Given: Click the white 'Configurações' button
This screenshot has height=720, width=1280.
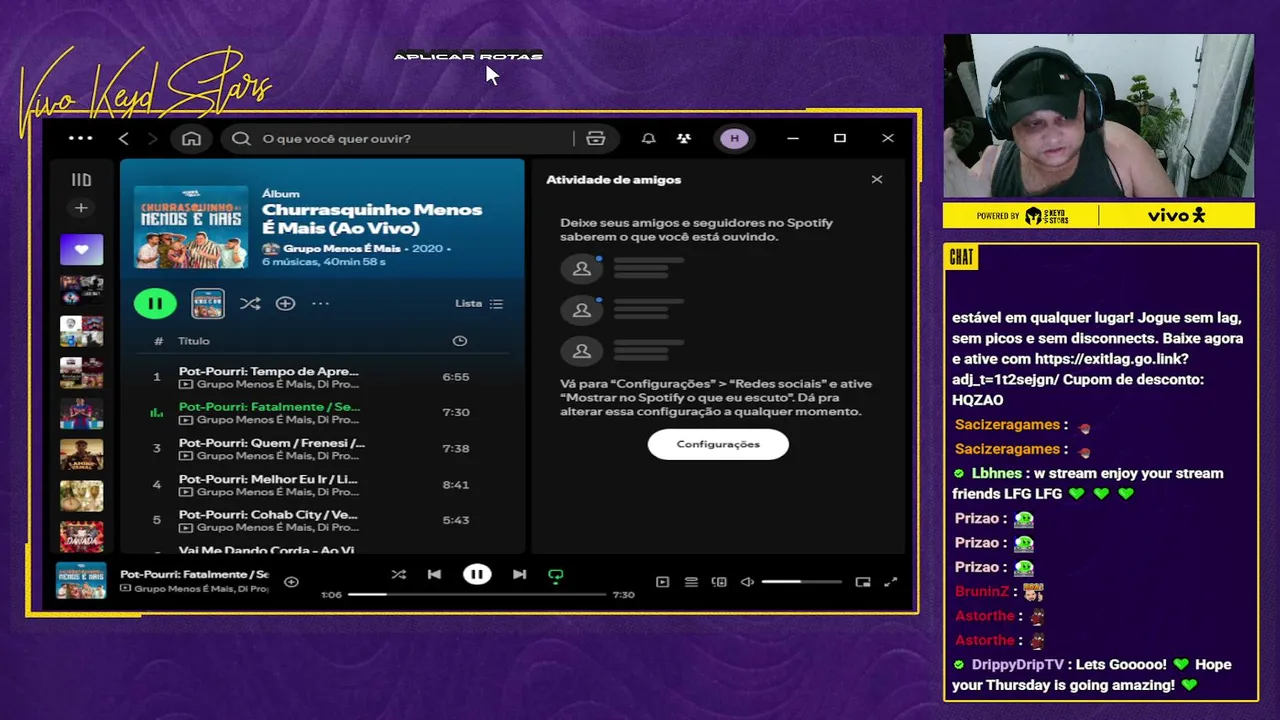Looking at the screenshot, I should click(718, 444).
